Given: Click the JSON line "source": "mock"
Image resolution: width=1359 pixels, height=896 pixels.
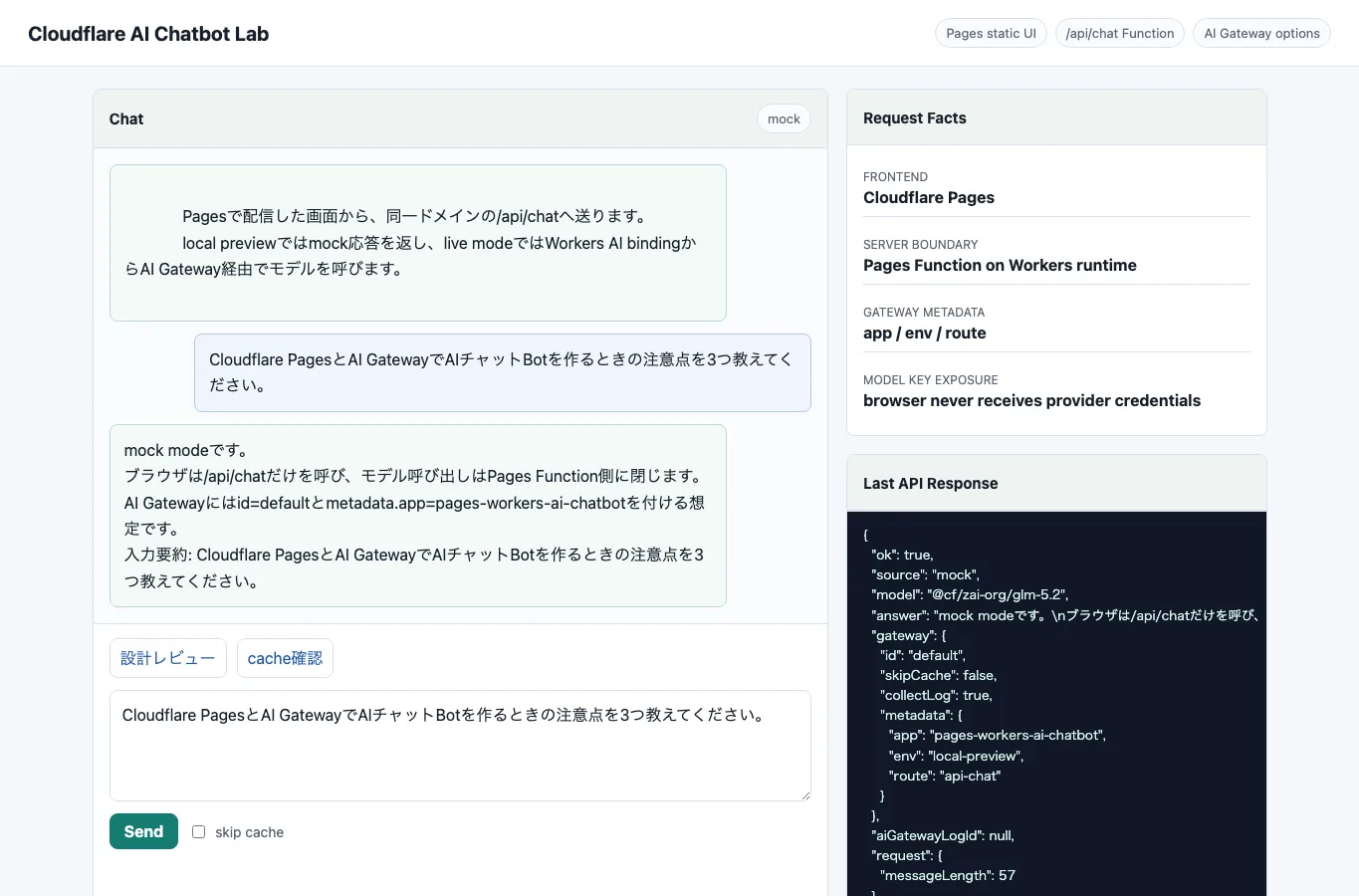Looking at the screenshot, I should [x=926, y=574].
